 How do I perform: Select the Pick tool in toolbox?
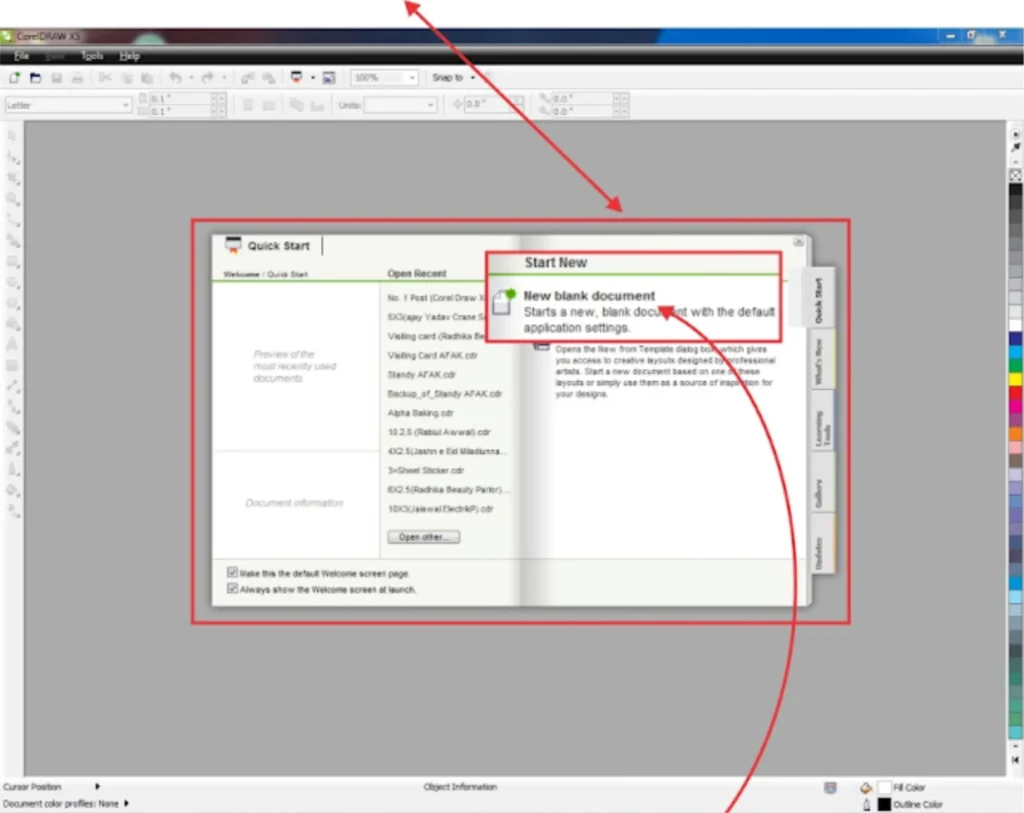[12, 136]
